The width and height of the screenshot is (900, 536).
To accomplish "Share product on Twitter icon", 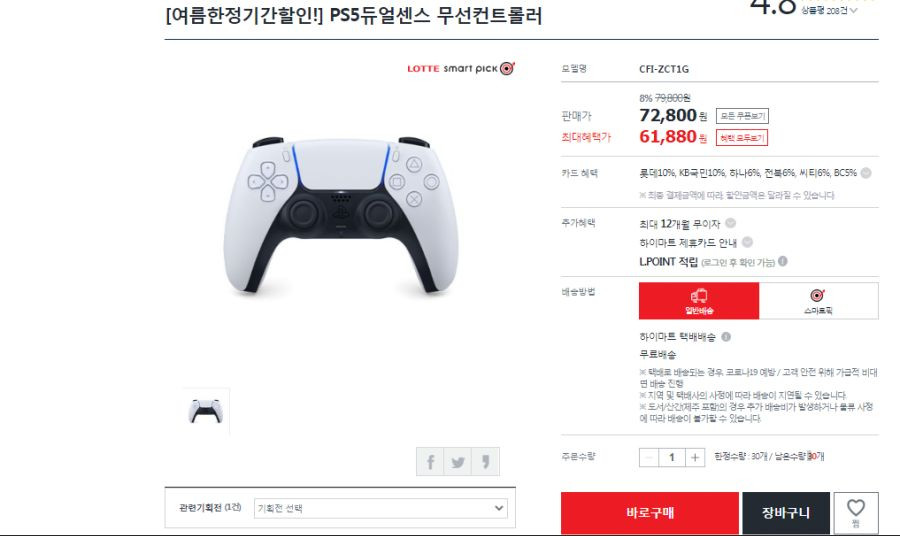I will pyautogui.click(x=457, y=461).
